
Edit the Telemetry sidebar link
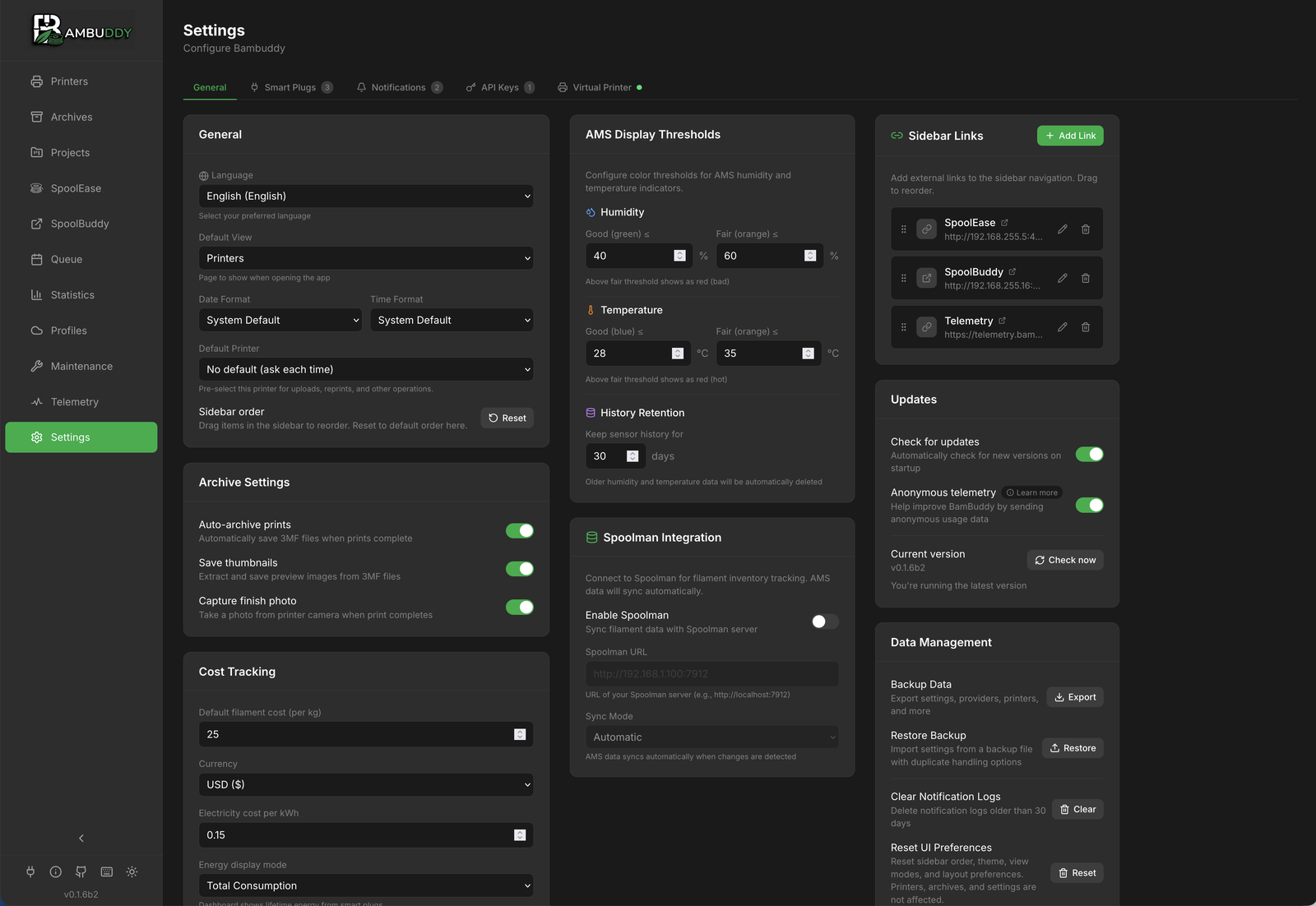(1063, 327)
